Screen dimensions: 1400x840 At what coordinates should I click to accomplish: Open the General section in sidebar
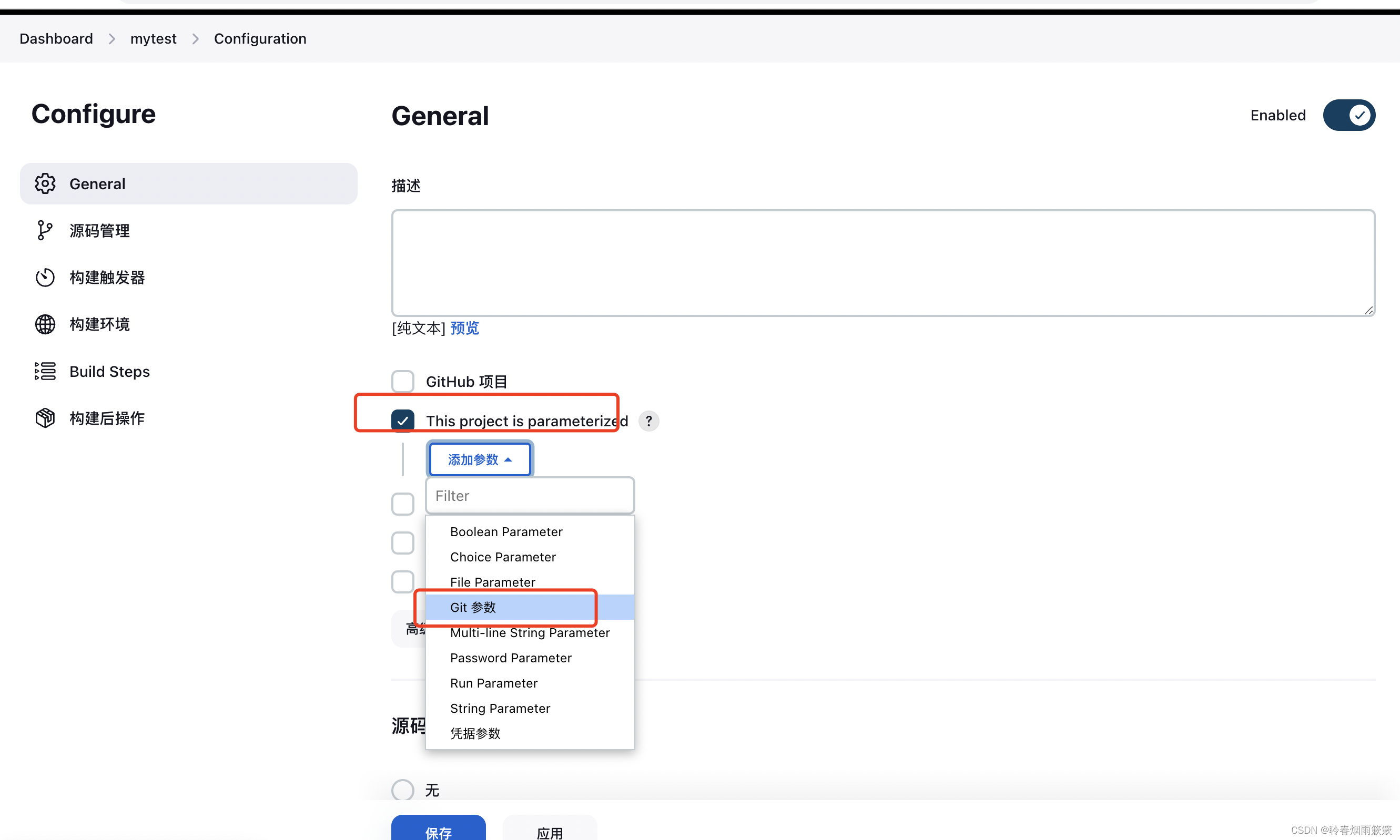189,184
